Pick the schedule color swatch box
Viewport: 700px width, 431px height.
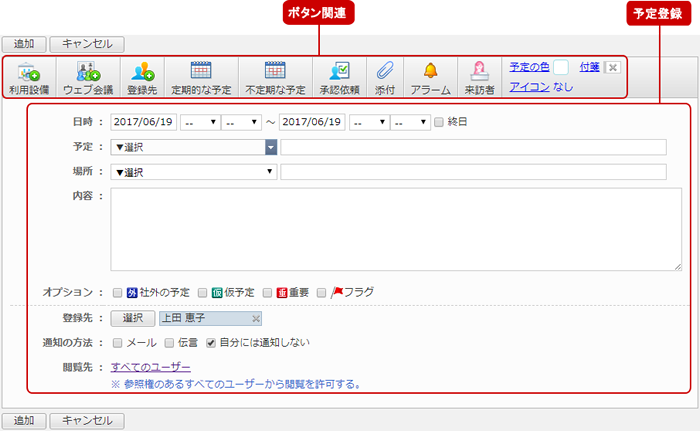click(x=561, y=67)
